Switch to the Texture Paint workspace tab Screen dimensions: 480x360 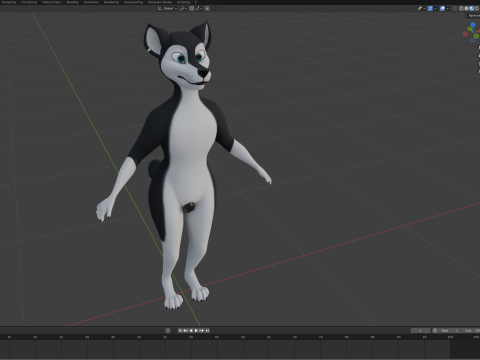[52, 2]
